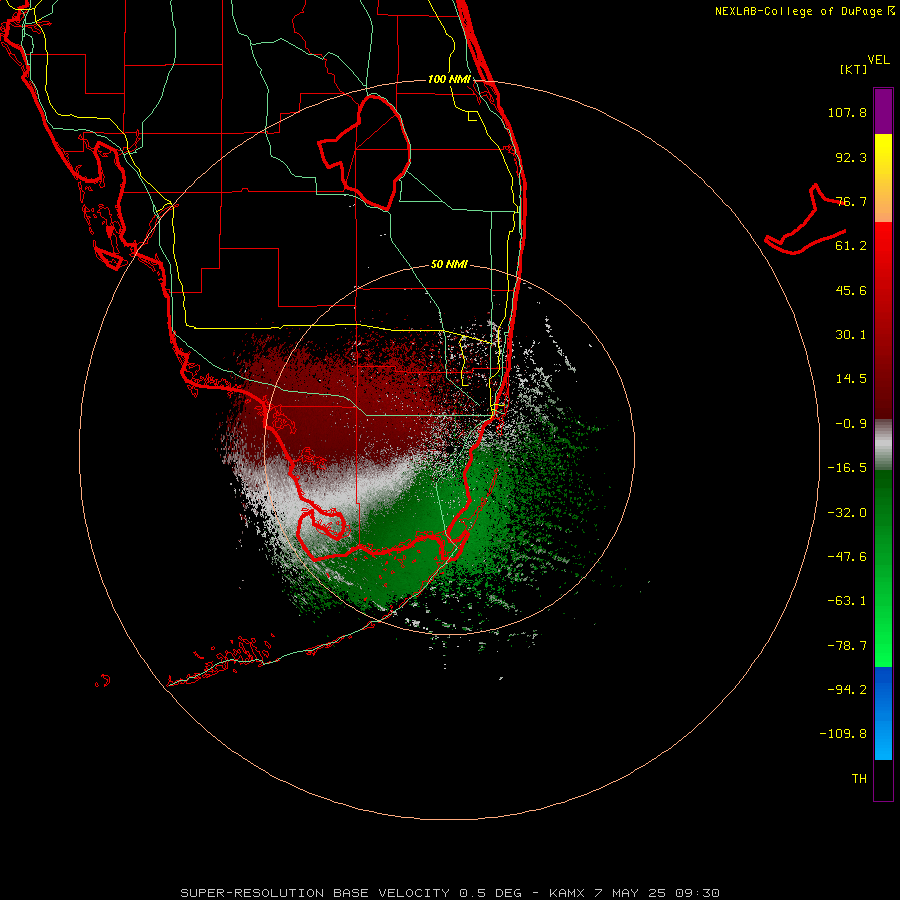This screenshot has width=900, height=900.
Task: Pick the black TH segment of the color bar
Action: (x=883, y=779)
